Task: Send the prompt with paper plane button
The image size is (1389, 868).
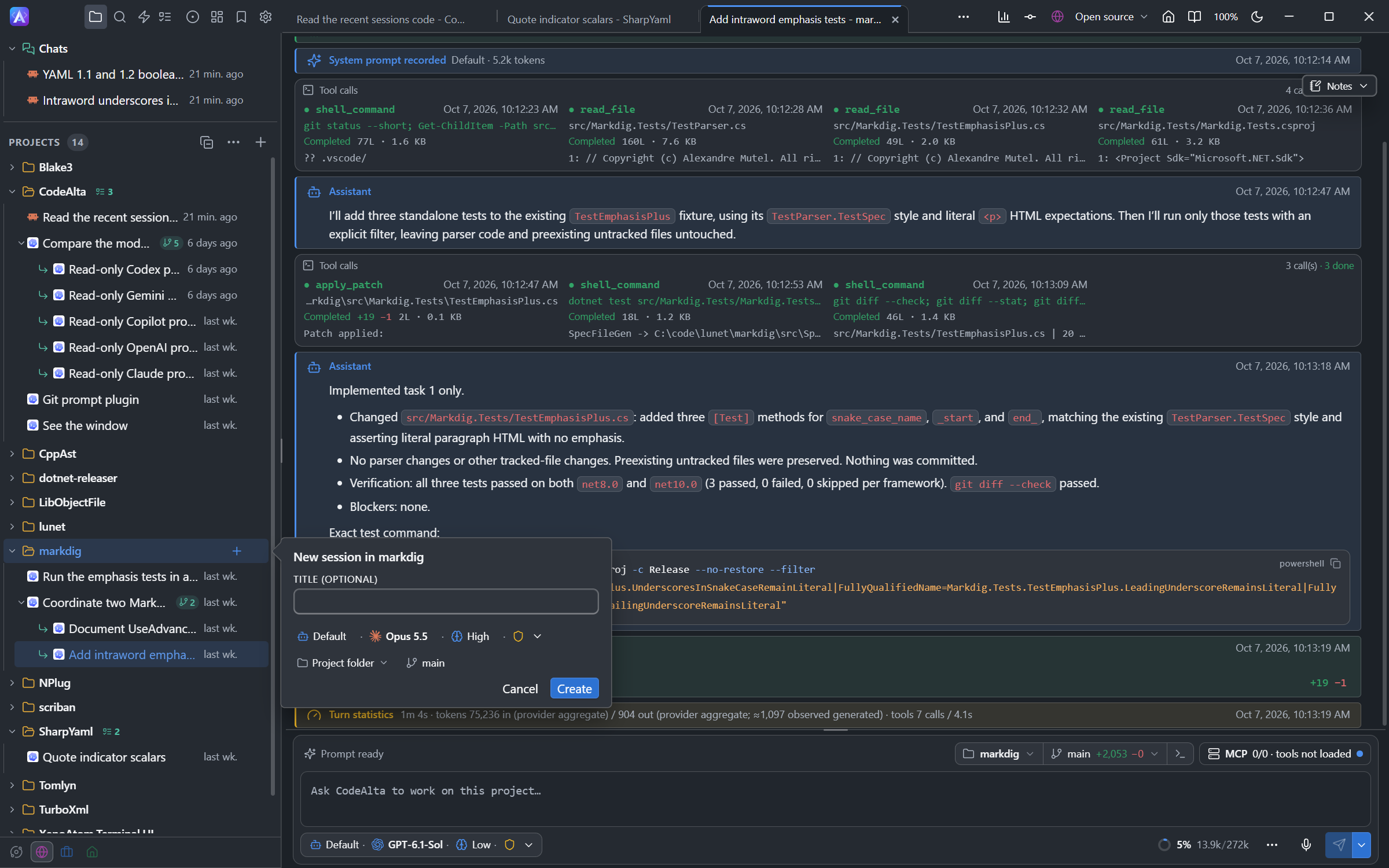Action: (1339, 845)
